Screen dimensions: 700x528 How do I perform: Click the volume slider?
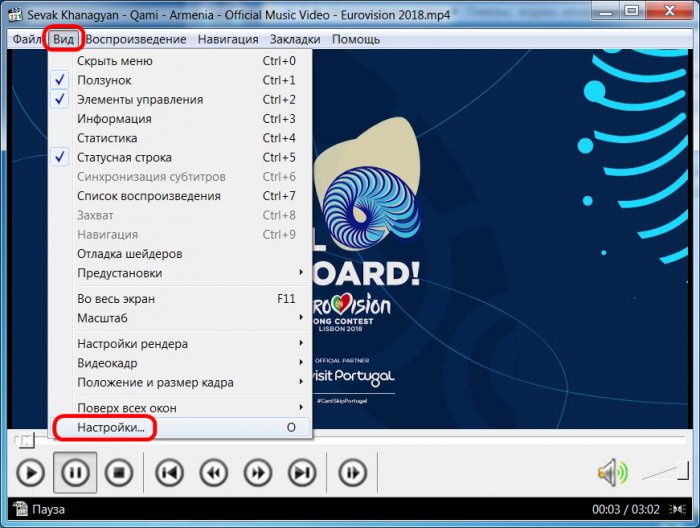[x=662, y=473]
